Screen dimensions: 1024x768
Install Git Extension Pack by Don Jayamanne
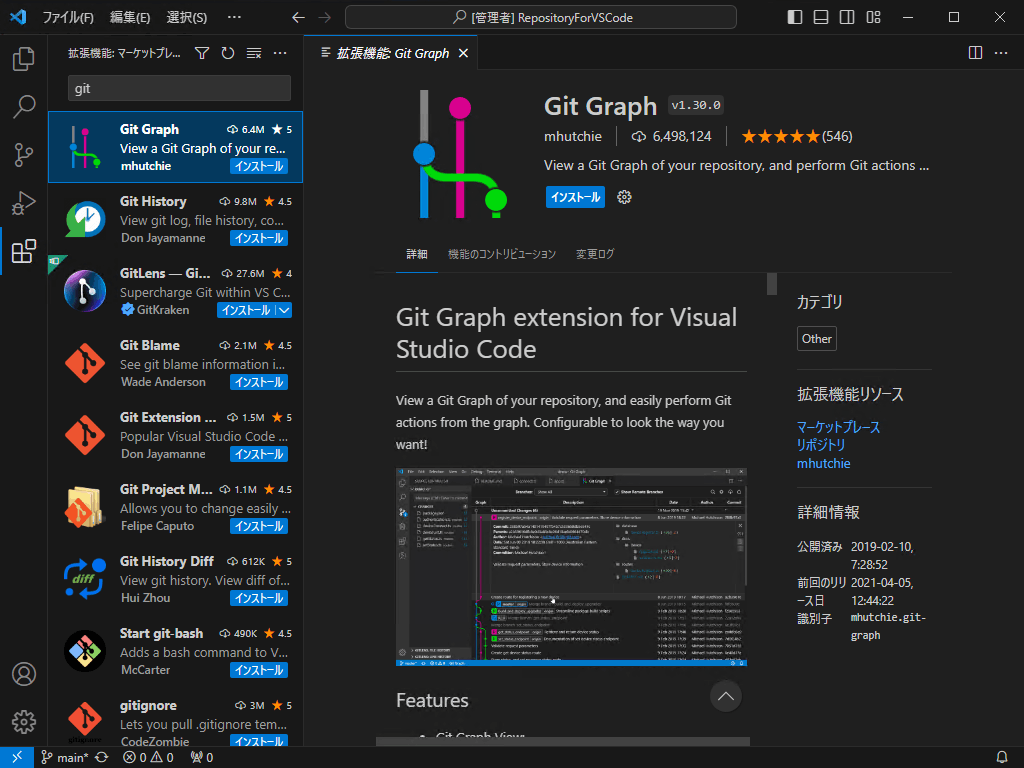[x=259, y=454]
